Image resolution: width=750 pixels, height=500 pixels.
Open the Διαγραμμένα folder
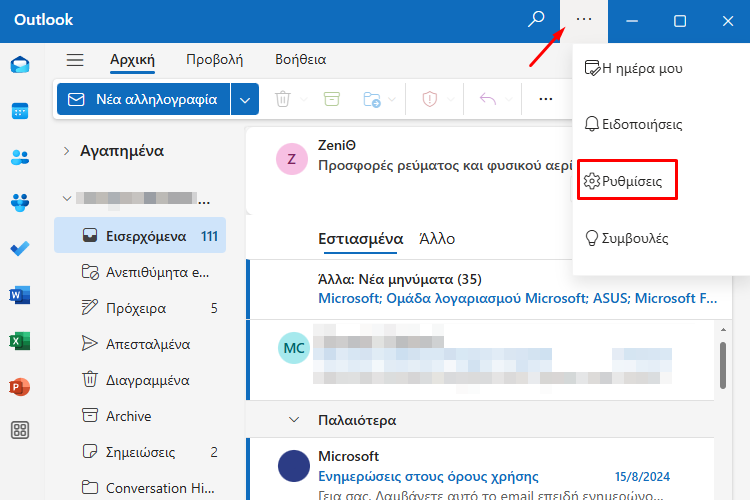point(140,380)
